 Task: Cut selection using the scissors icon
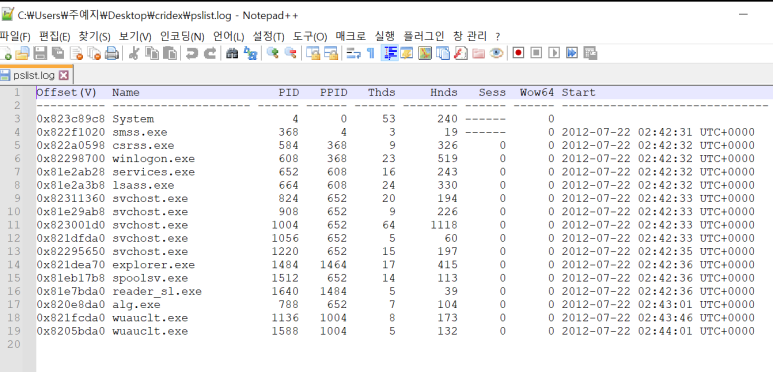(133, 53)
